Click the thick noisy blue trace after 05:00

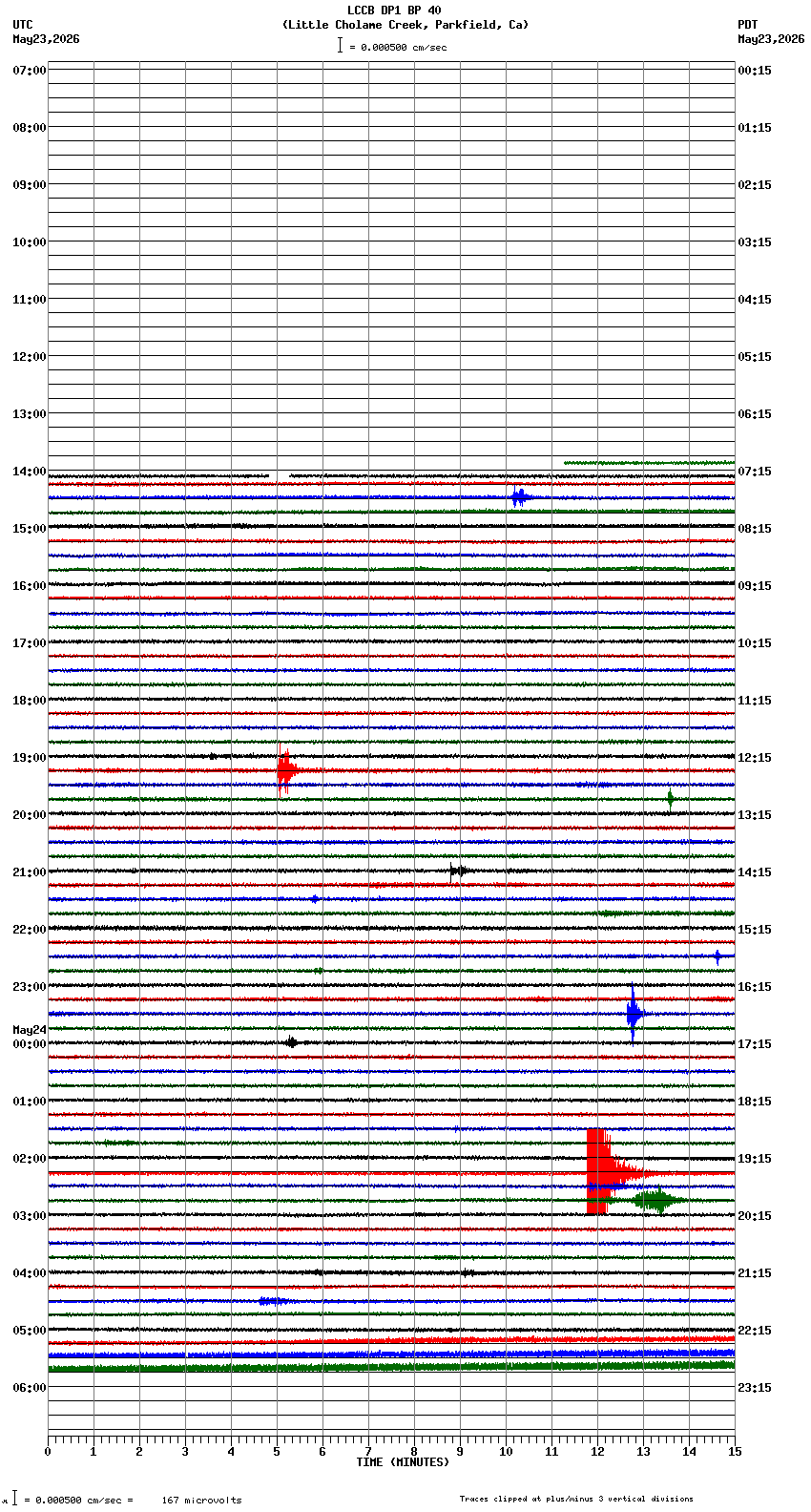pyautogui.click(x=391, y=1354)
